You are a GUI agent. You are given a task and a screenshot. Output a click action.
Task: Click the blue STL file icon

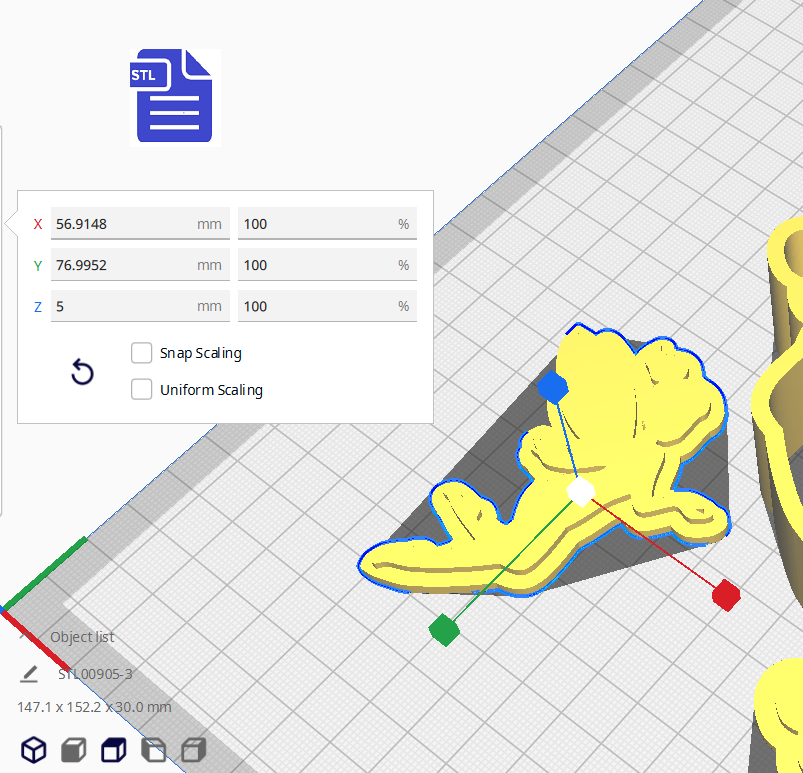175,97
